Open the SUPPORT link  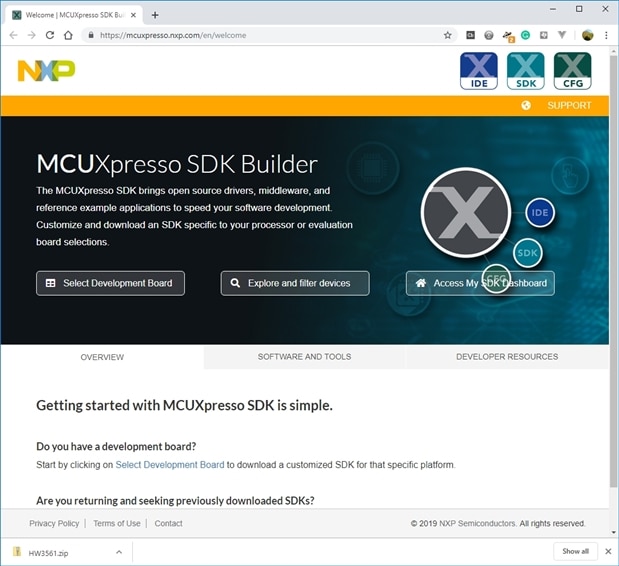pyautogui.click(x=569, y=105)
